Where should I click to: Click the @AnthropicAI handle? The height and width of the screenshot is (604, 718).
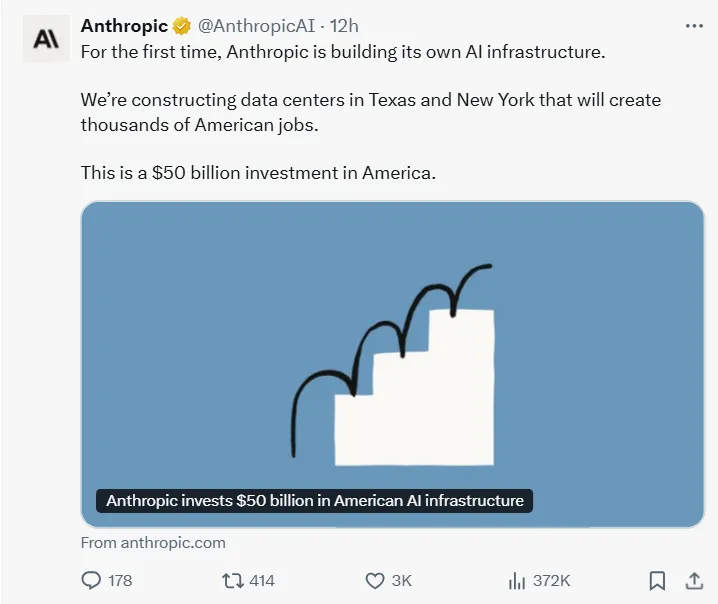(x=255, y=27)
